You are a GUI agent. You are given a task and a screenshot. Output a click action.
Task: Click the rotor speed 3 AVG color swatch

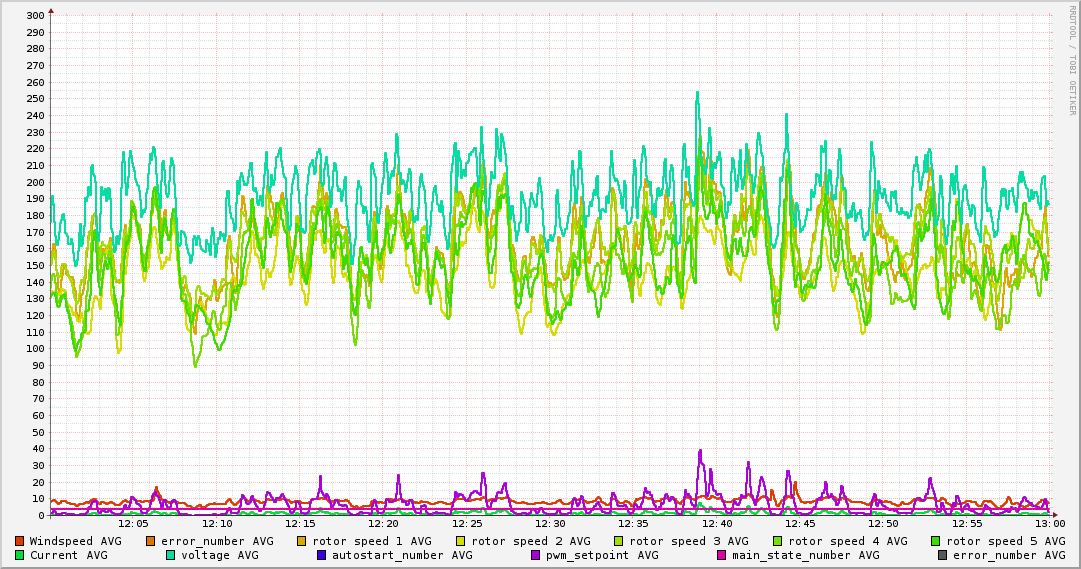(618, 541)
